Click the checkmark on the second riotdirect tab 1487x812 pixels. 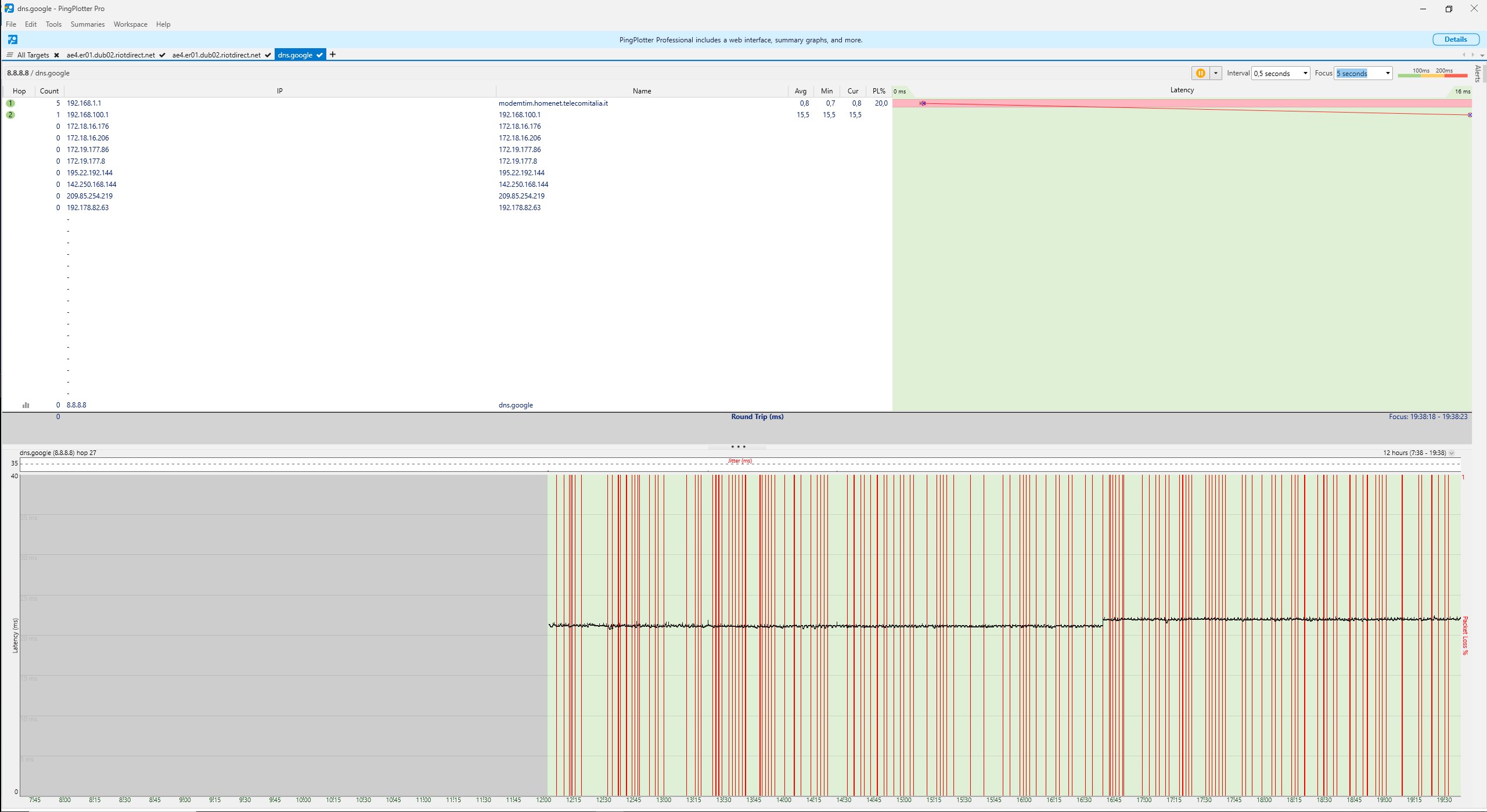click(x=268, y=55)
